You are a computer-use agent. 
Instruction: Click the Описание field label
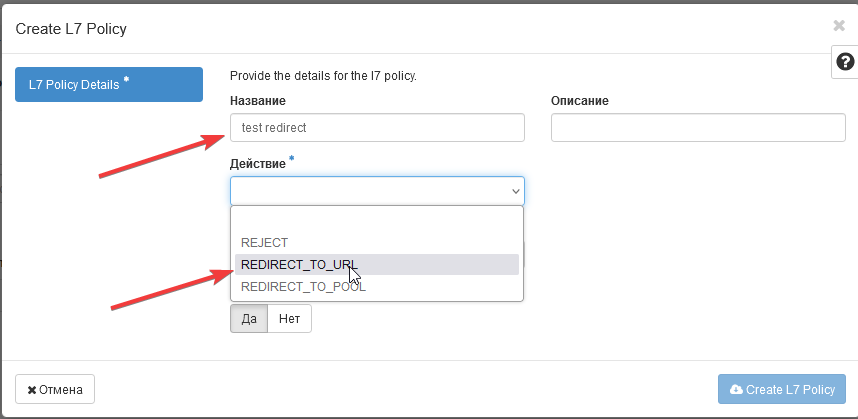[x=580, y=101]
